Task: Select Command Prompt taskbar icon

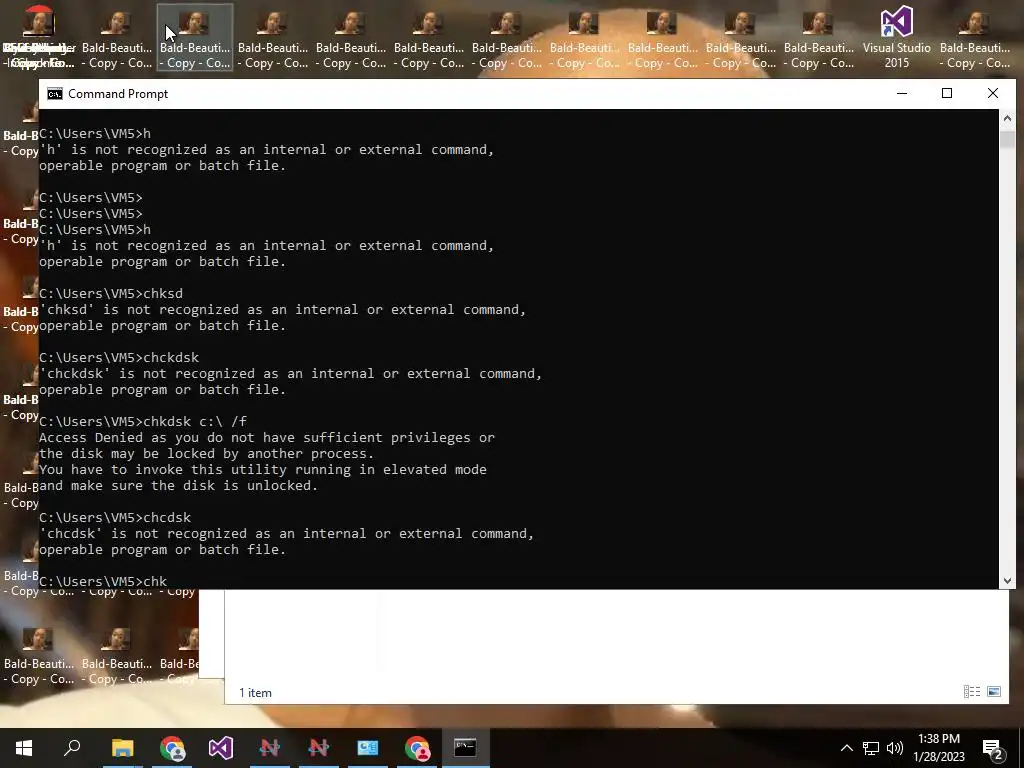Action: coord(465,747)
